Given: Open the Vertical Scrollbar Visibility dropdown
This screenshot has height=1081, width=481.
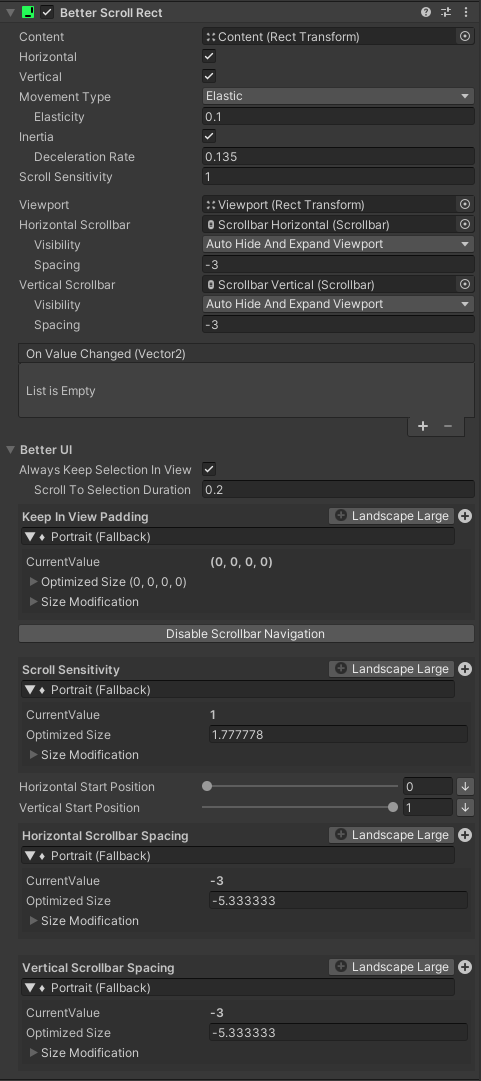Looking at the screenshot, I should (x=338, y=304).
